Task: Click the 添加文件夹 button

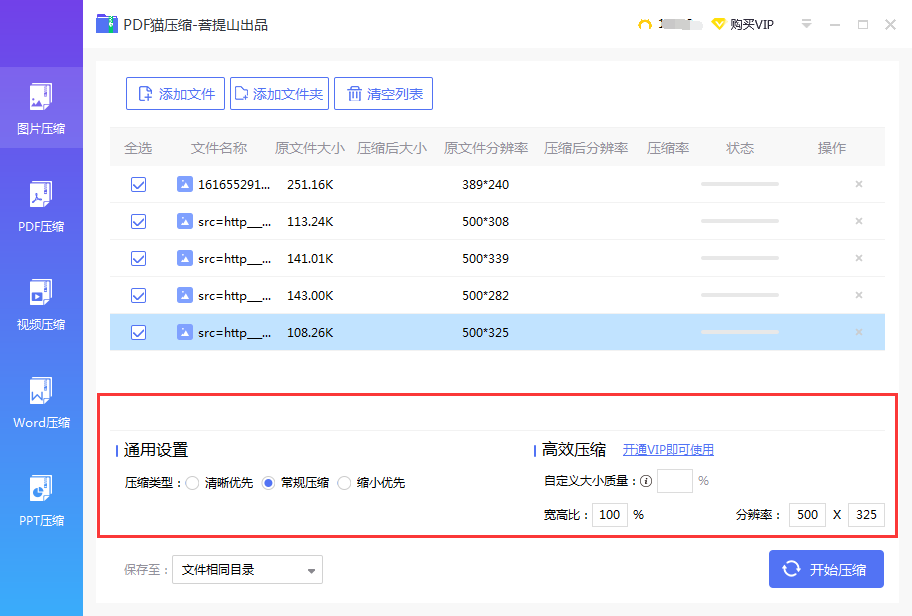Action: [279, 94]
